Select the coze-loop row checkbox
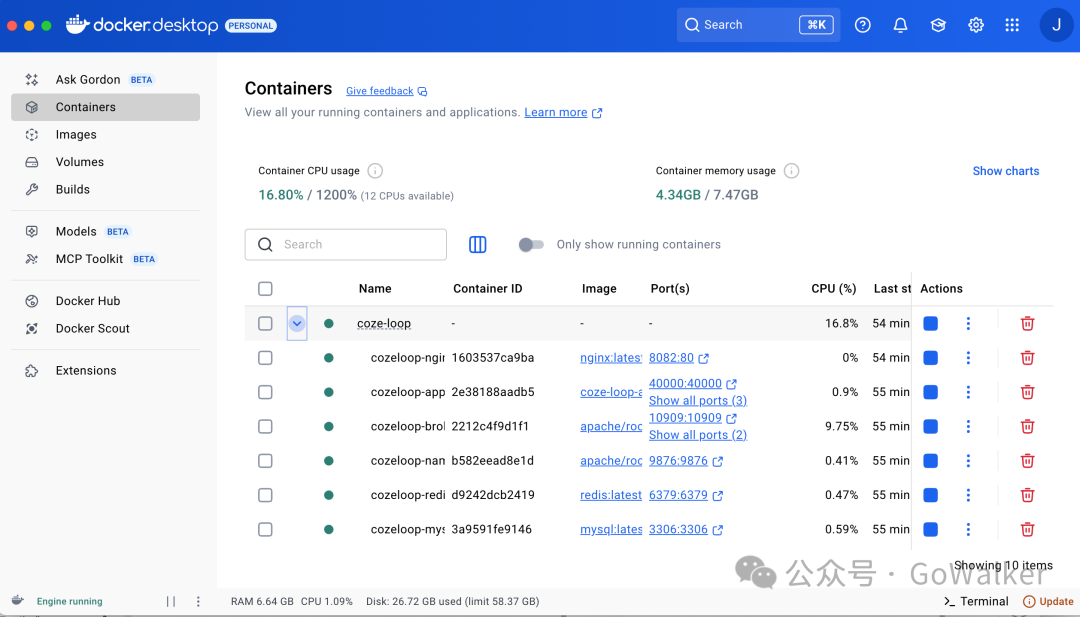 tap(265, 324)
